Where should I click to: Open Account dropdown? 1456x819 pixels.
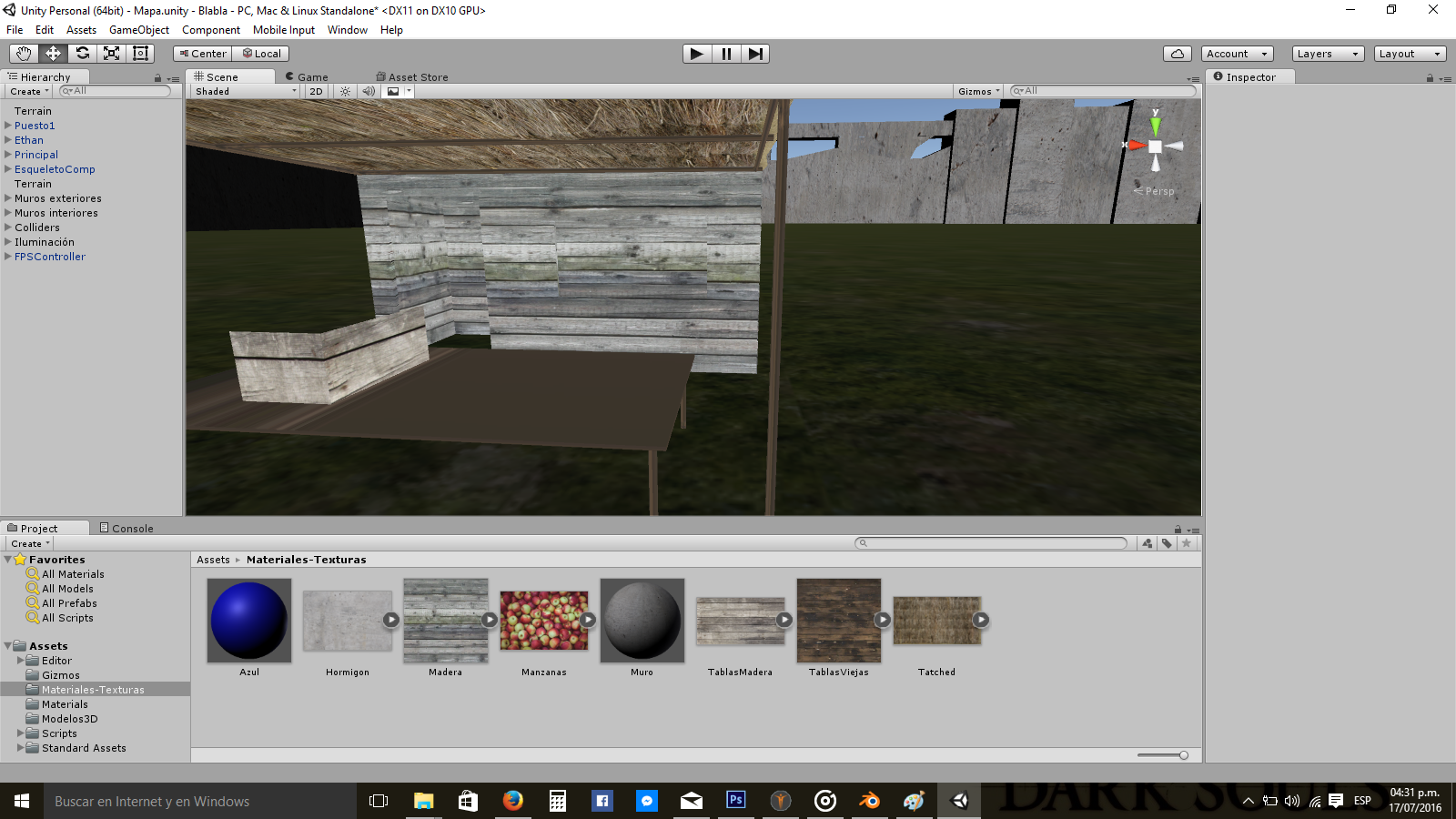[x=1237, y=54]
